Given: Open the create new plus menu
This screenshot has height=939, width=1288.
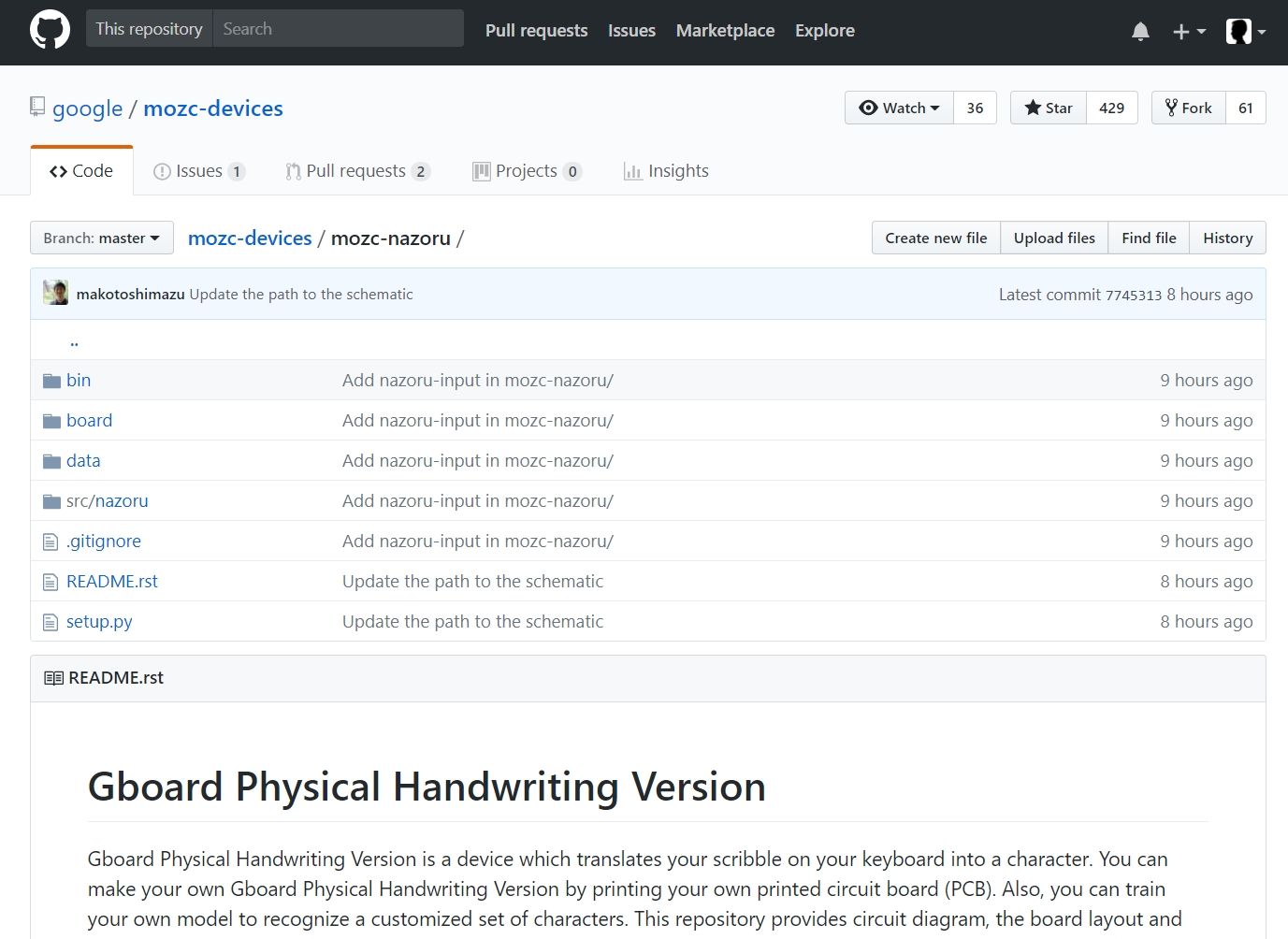Looking at the screenshot, I should pos(1189,32).
